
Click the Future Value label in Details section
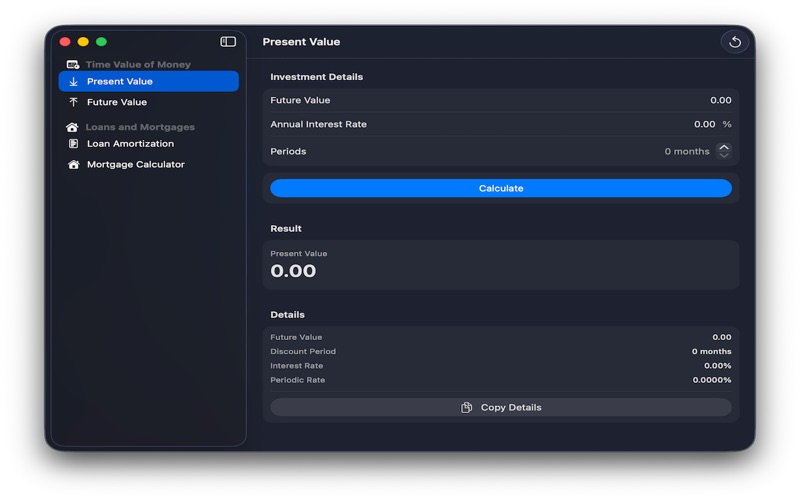[296, 337]
